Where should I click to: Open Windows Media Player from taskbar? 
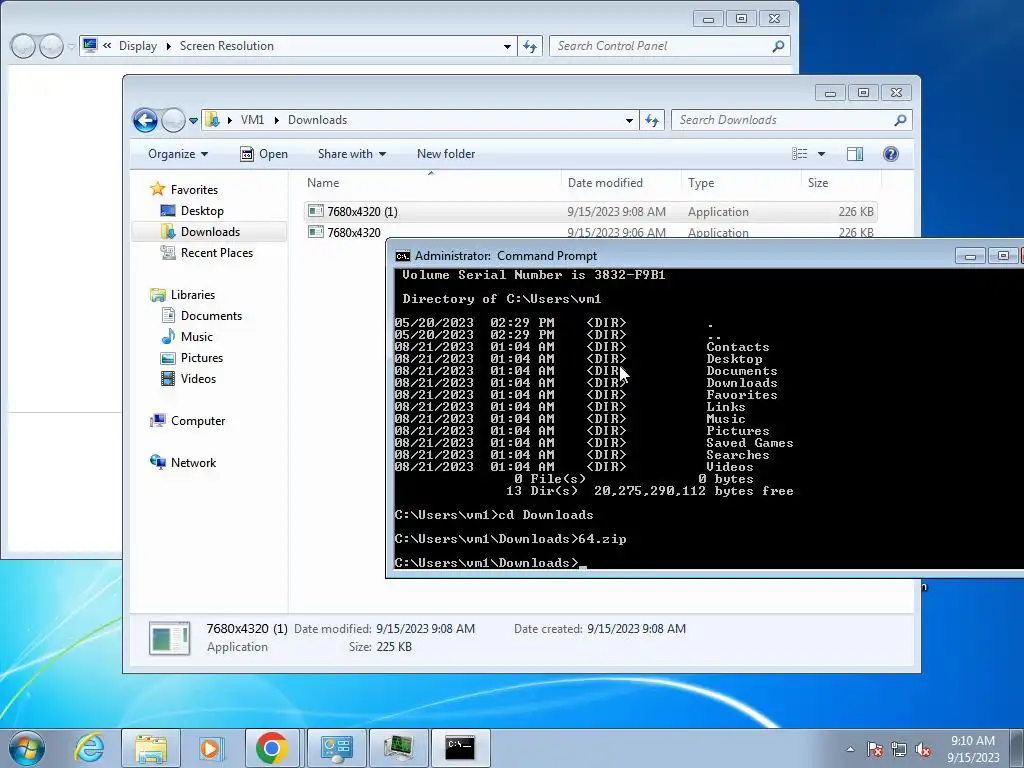[x=211, y=748]
